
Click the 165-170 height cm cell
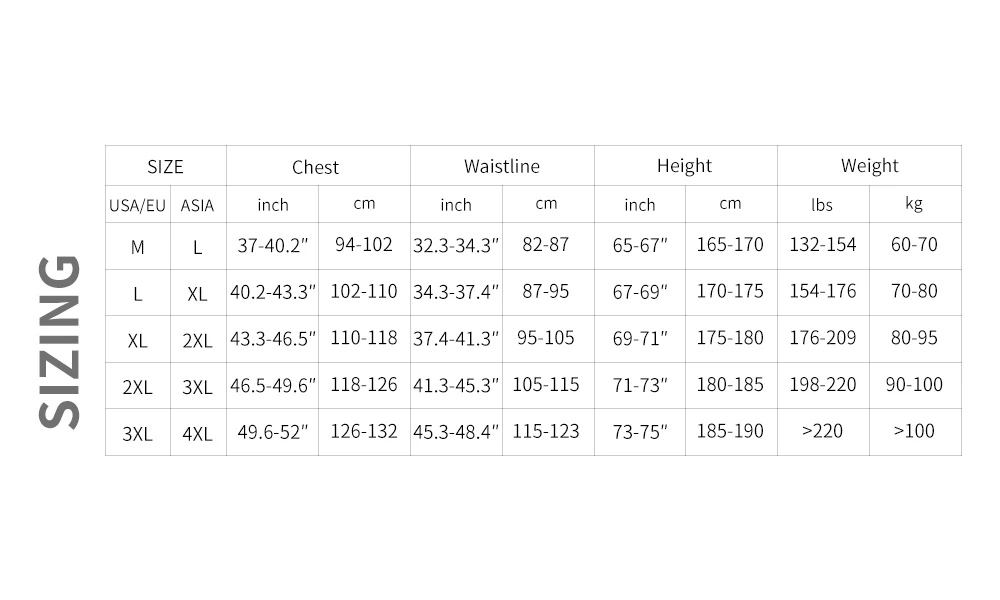(730, 245)
